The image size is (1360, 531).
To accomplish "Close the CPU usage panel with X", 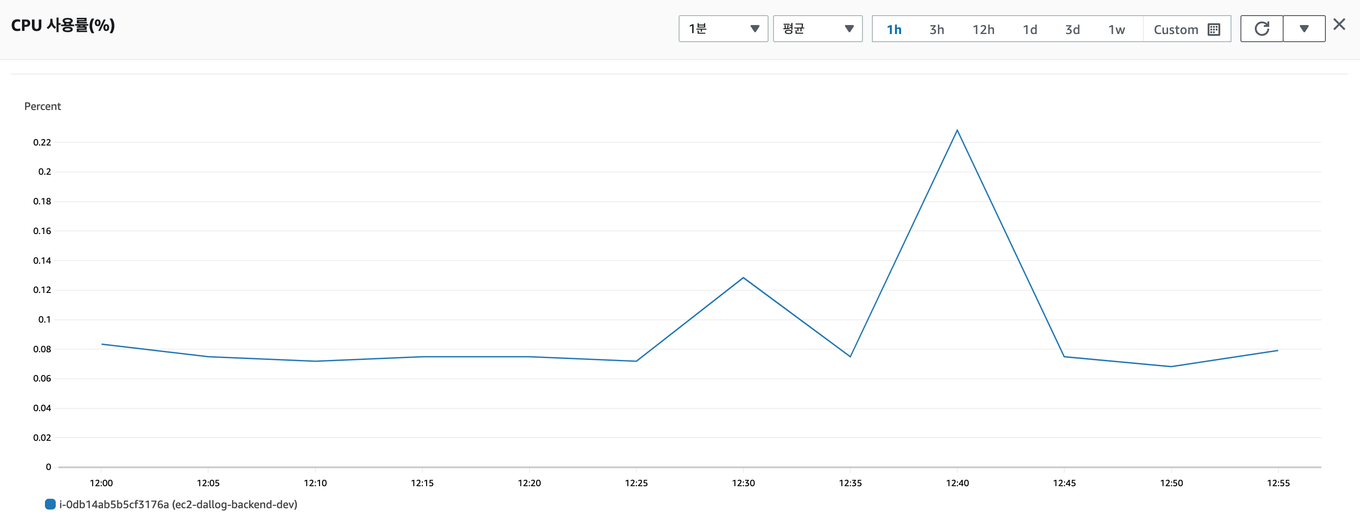I will tap(1339, 25).
